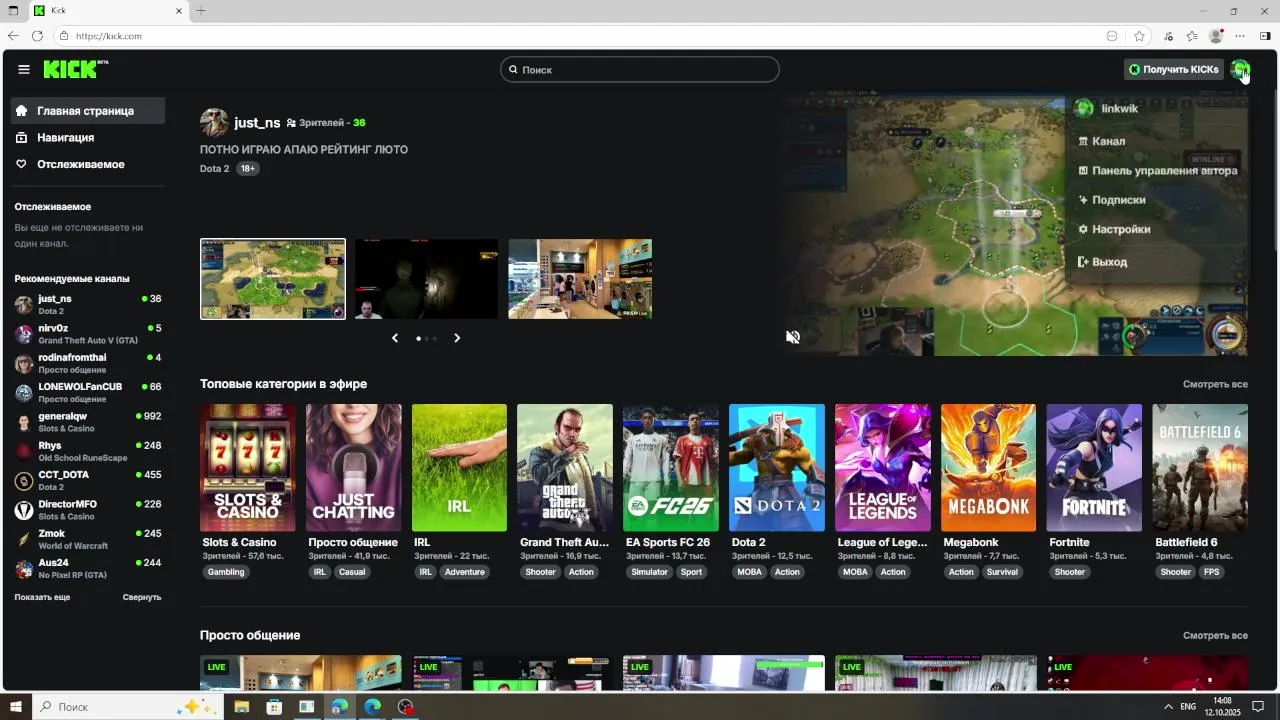The height and width of the screenshot is (720, 1280).
Task: Open the IRL category card
Action: click(459, 468)
